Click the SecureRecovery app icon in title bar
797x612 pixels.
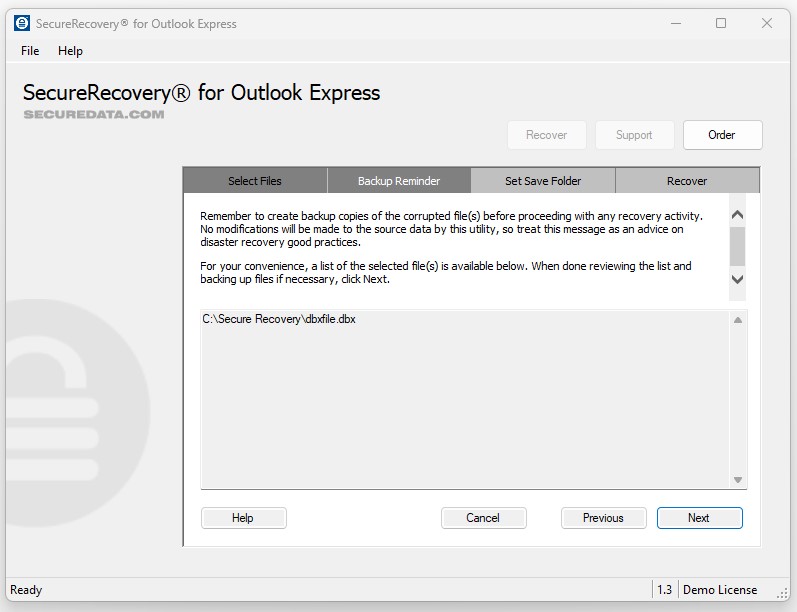tap(22, 23)
